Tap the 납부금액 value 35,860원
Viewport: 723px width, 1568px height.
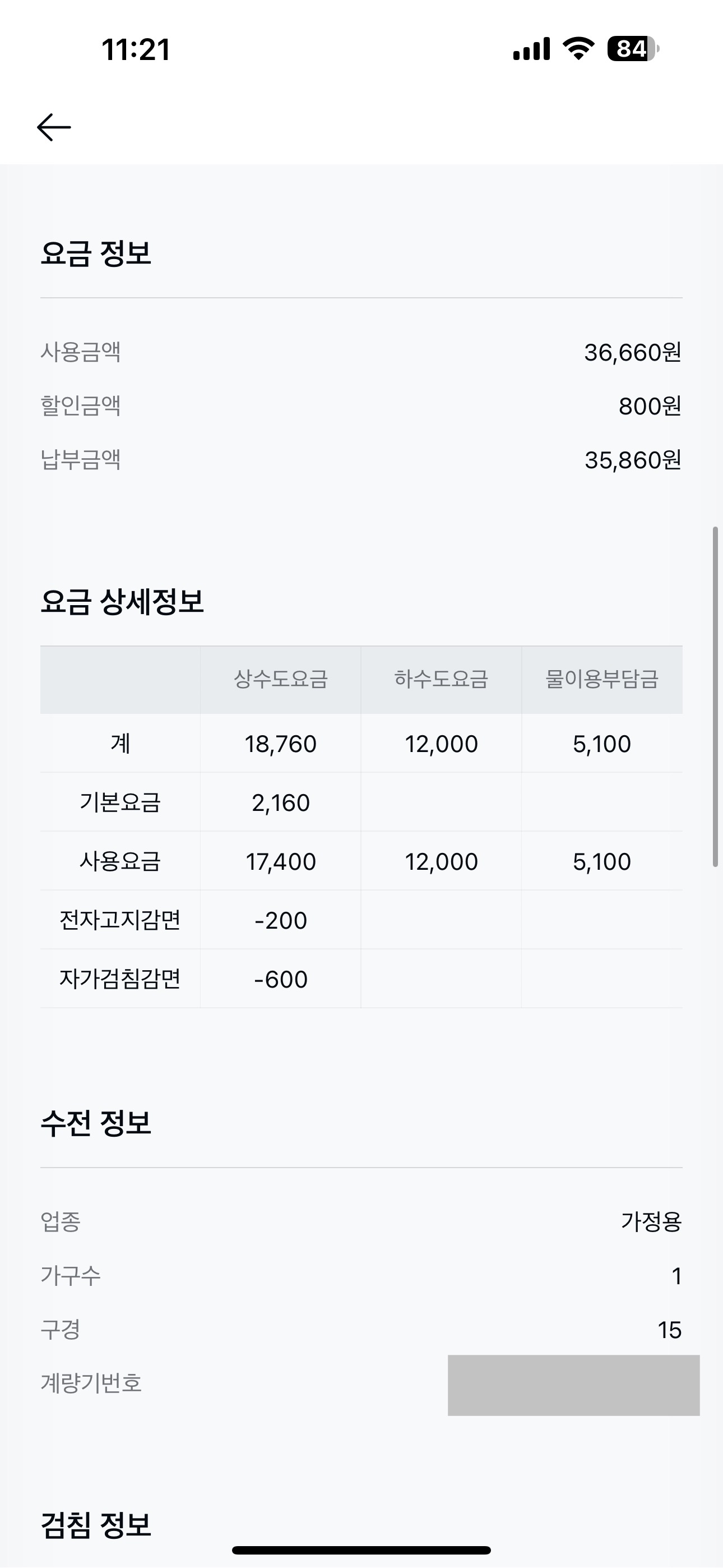coord(632,460)
